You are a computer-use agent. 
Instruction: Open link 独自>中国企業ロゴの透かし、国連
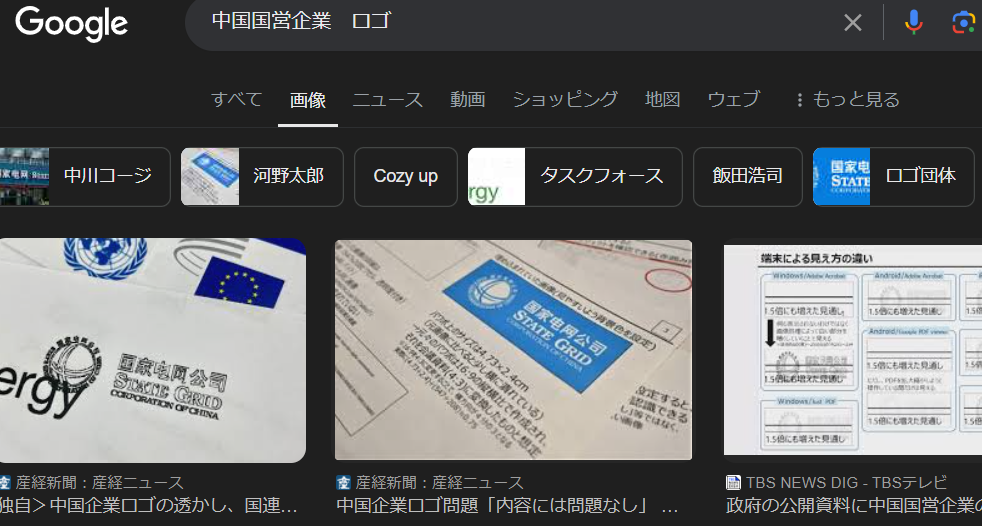pos(148,505)
